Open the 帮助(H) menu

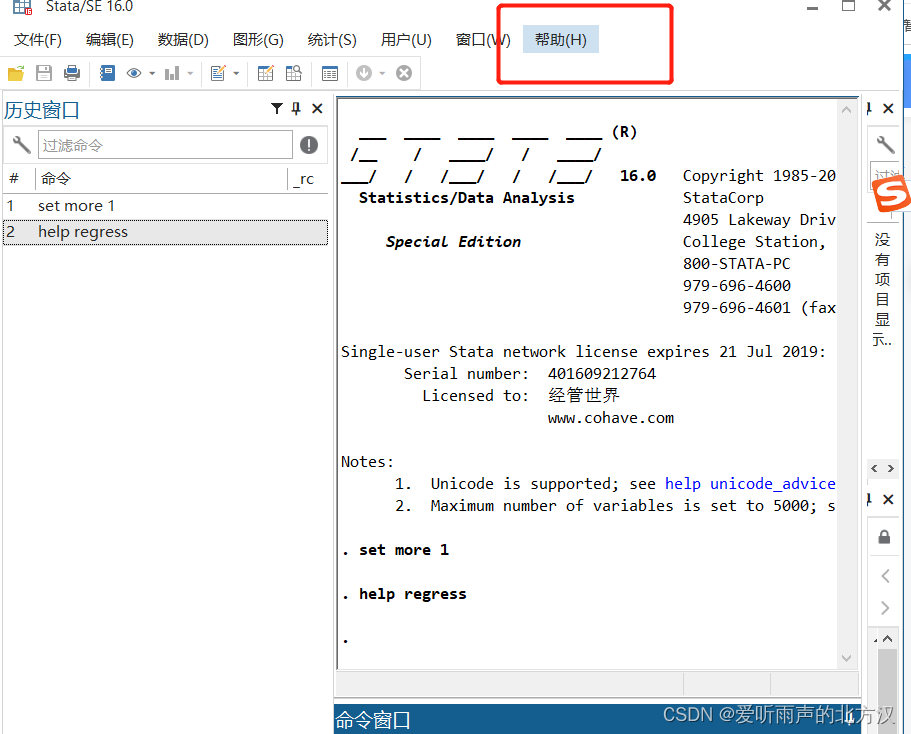(x=560, y=40)
